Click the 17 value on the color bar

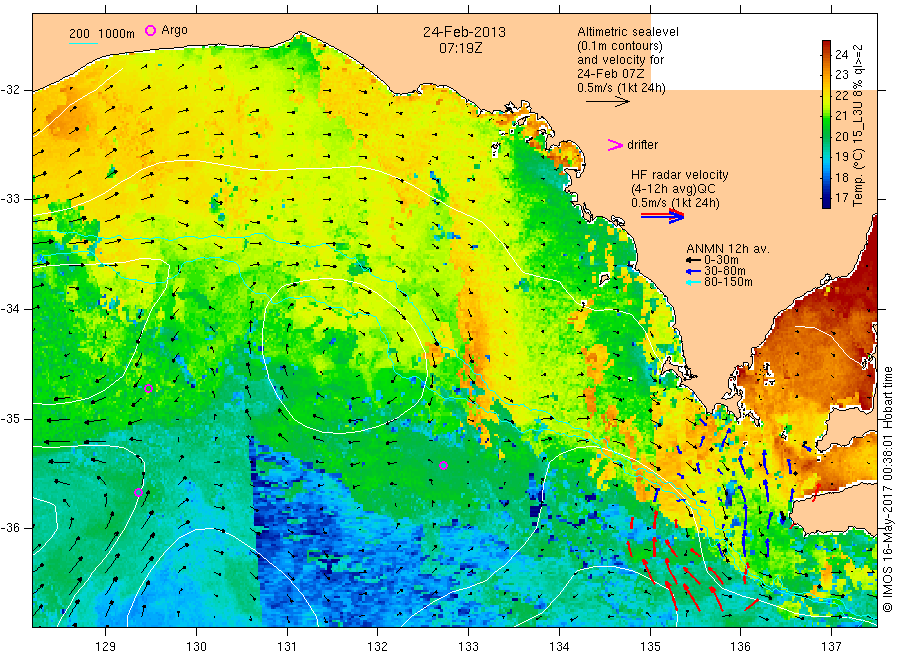pyautogui.click(x=841, y=197)
